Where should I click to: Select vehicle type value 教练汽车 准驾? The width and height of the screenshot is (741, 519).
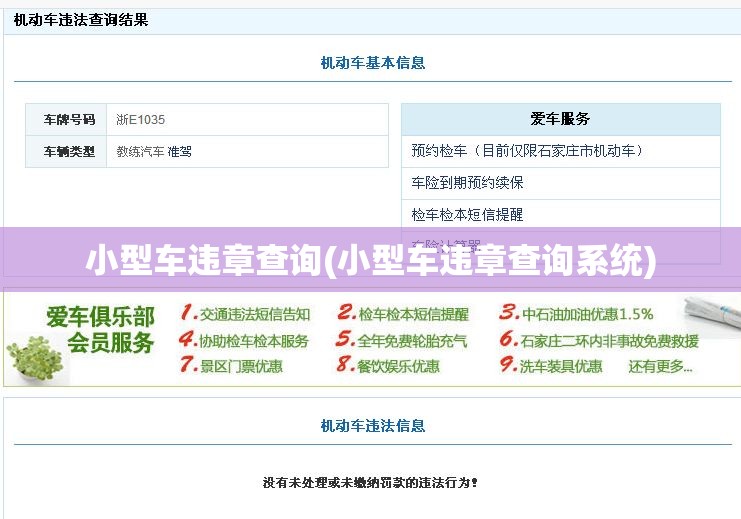[x=154, y=152]
